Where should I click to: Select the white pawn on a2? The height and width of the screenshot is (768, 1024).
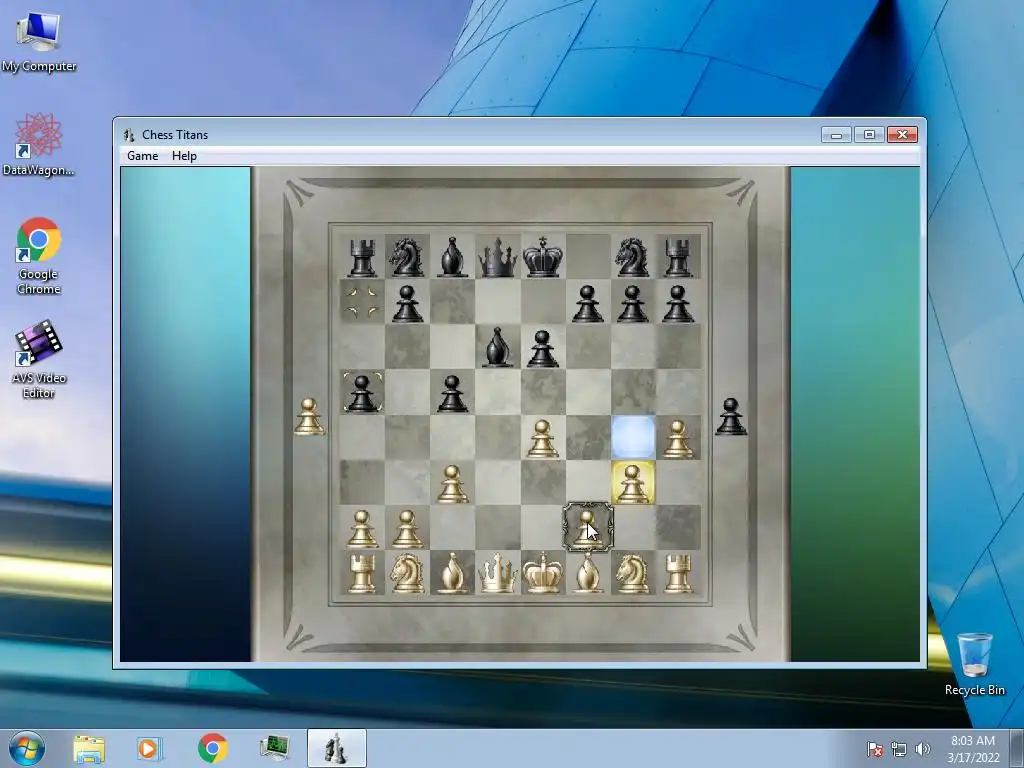(362, 528)
